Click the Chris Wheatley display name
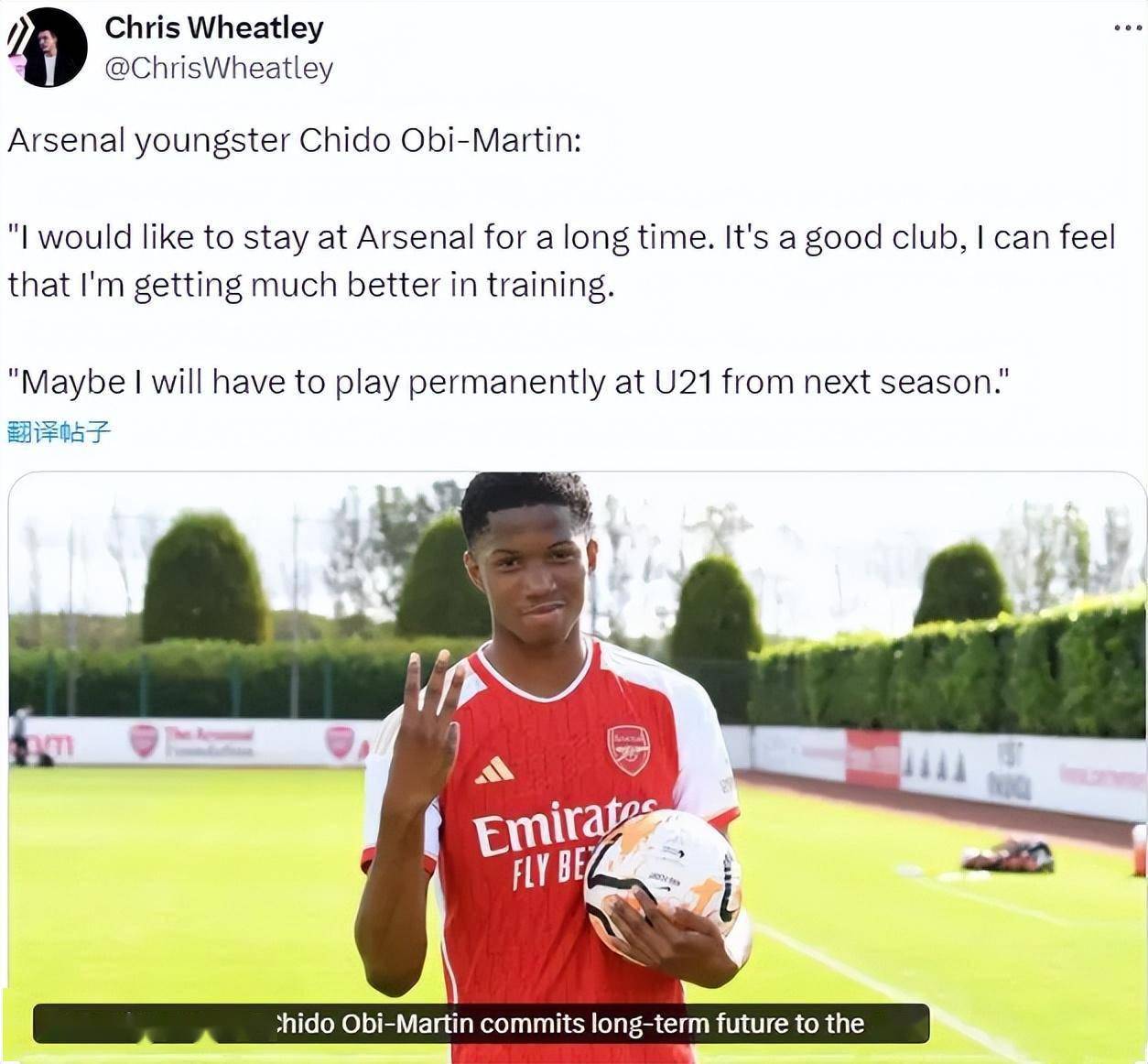 [x=213, y=28]
